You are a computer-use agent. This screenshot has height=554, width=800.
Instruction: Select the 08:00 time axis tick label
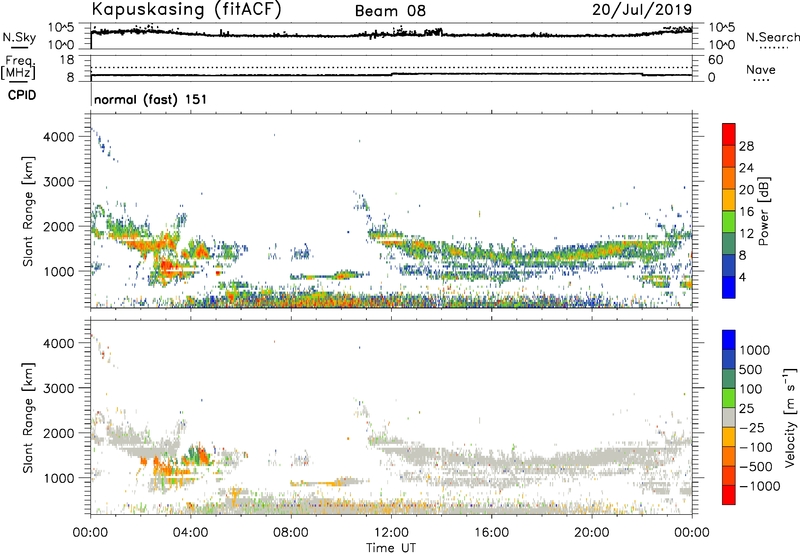291,533
